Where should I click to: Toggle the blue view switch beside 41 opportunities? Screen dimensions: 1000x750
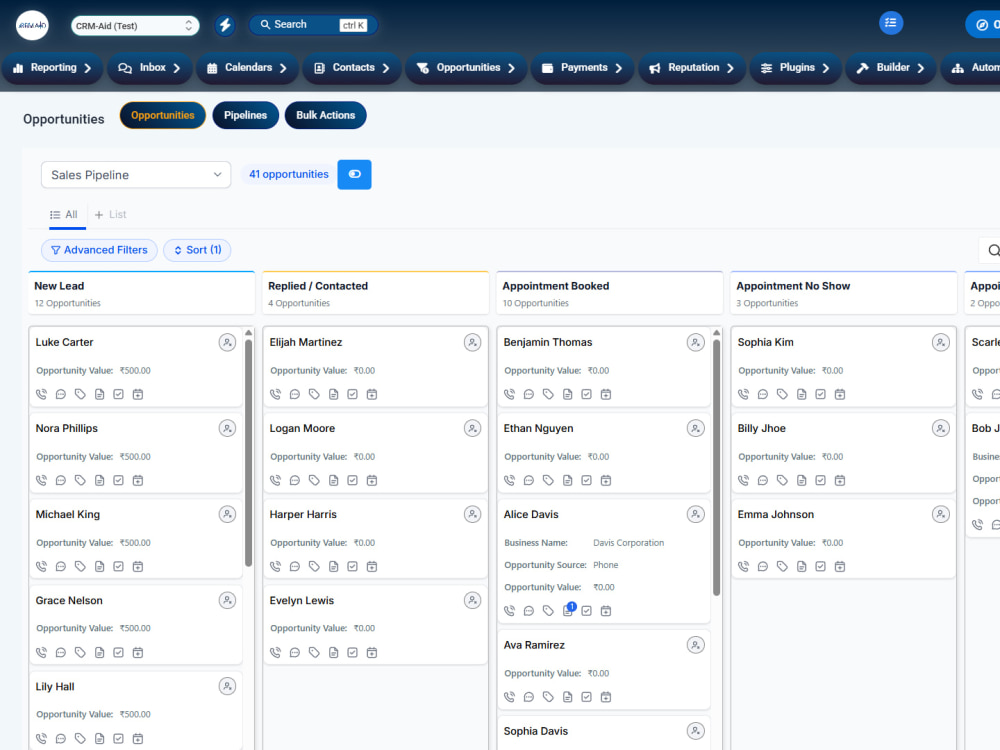355,174
